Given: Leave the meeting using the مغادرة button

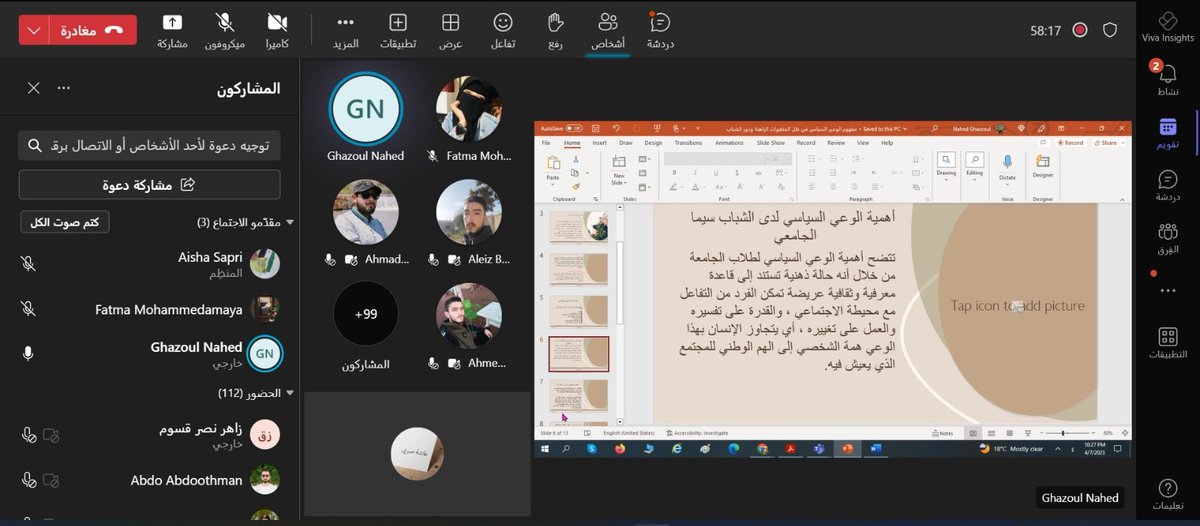Looking at the screenshot, I should click(x=91, y=30).
